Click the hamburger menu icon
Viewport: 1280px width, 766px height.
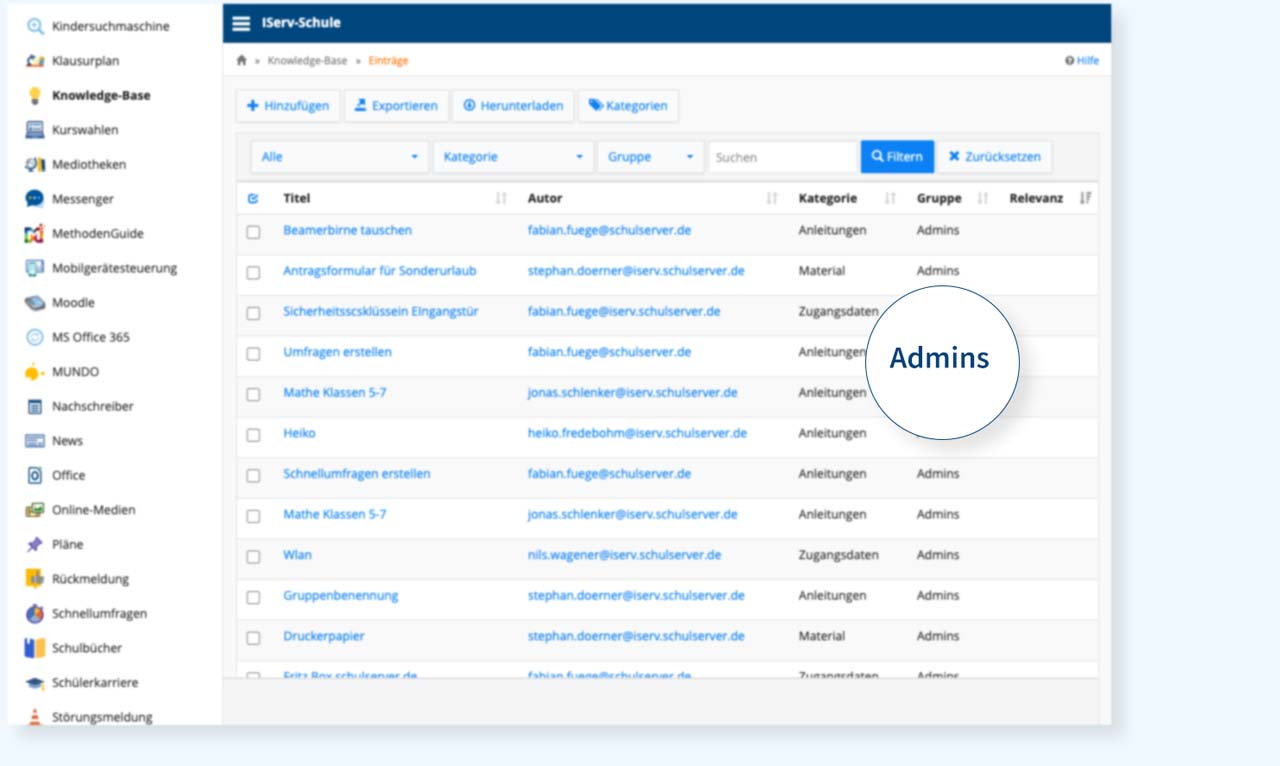(241, 23)
